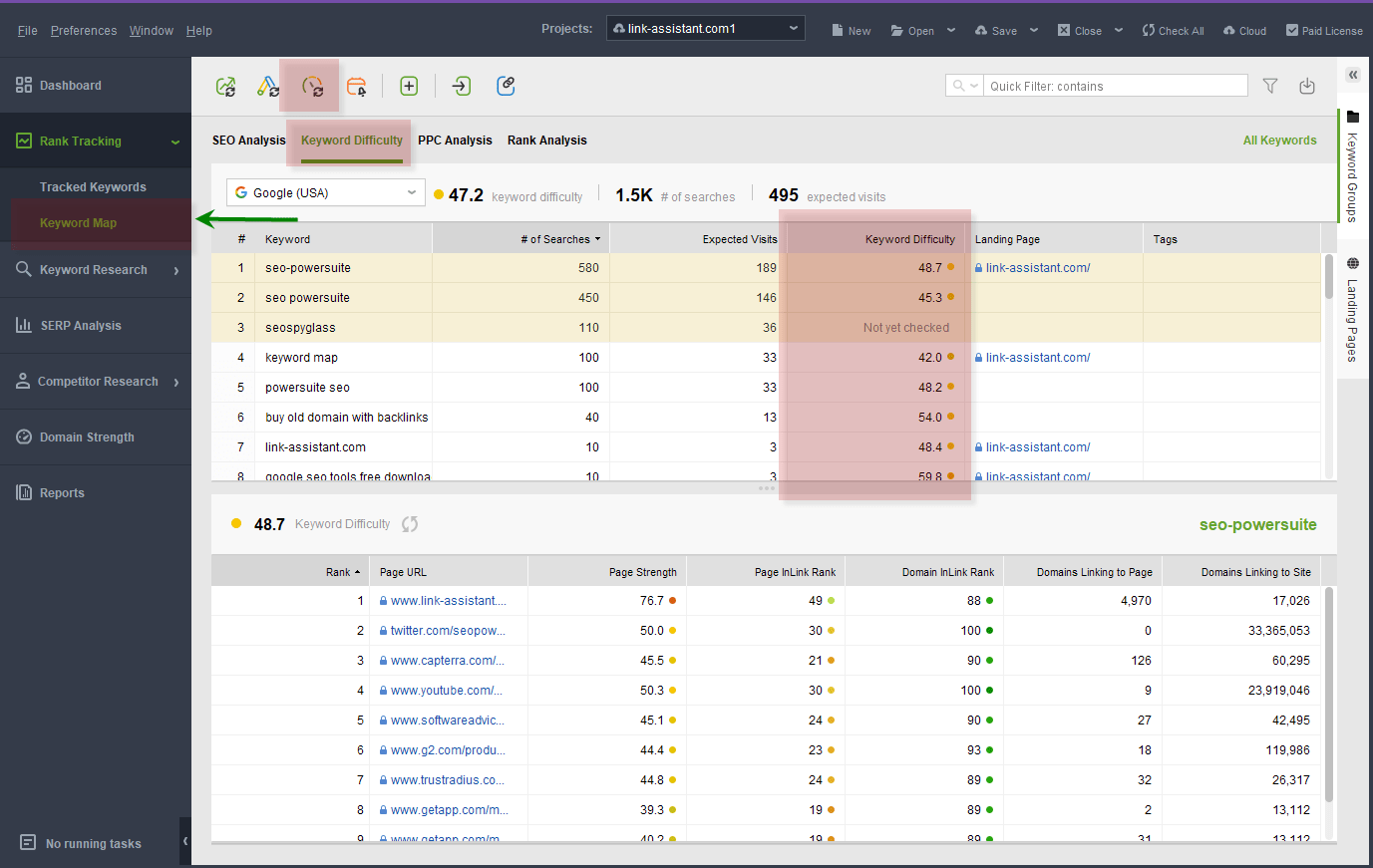The image size is (1373, 868).
Task: Sort by # of Searches column header
Action: pyautogui.click(x=520, y=239)
